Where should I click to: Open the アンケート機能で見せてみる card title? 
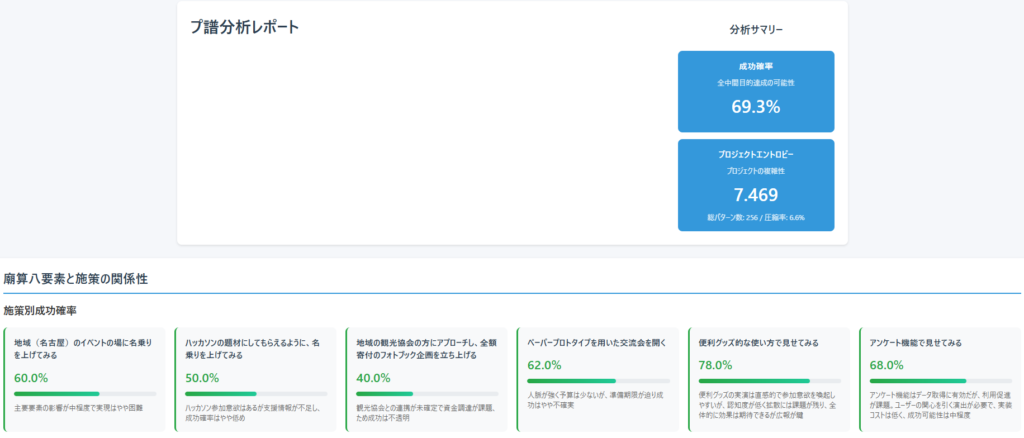tap(916, 342)
